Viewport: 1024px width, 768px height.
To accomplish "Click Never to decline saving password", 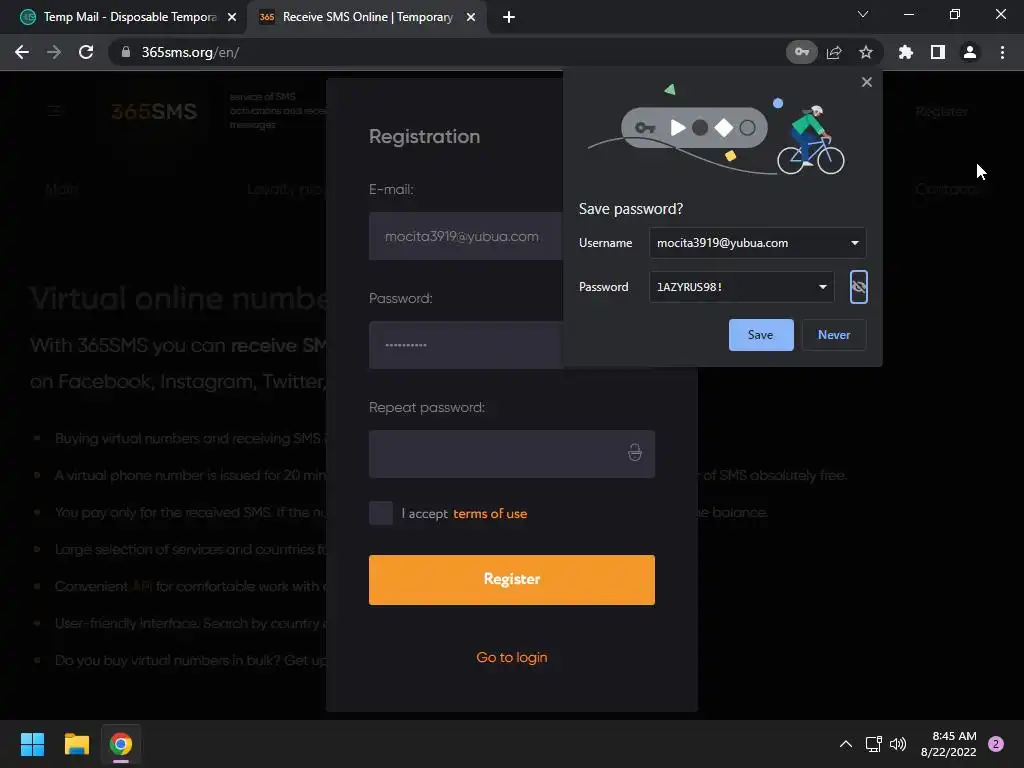I will tap(834, 335).
